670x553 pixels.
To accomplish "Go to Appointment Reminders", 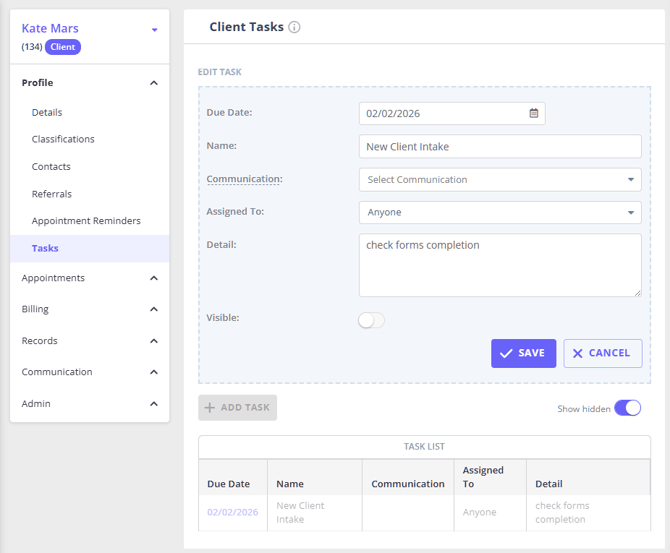I will [86, 221].
